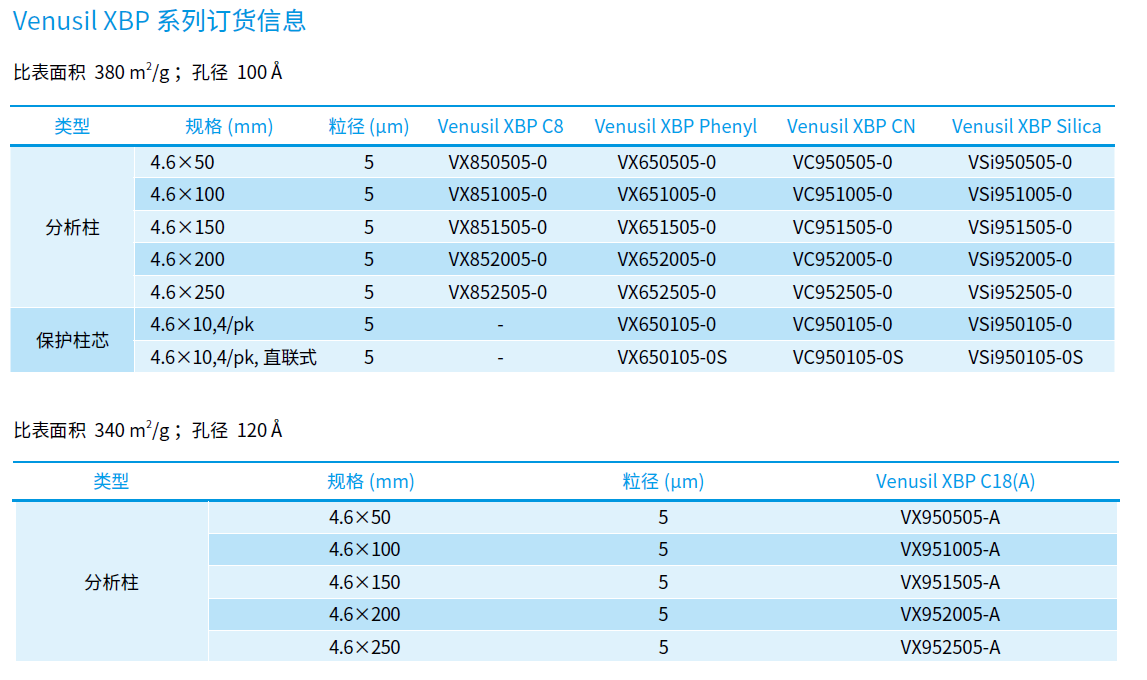The width and height of the screenshot is (1147, 680).
Task: Select part number VX952005-A
Action: click(x=950, y=615)
